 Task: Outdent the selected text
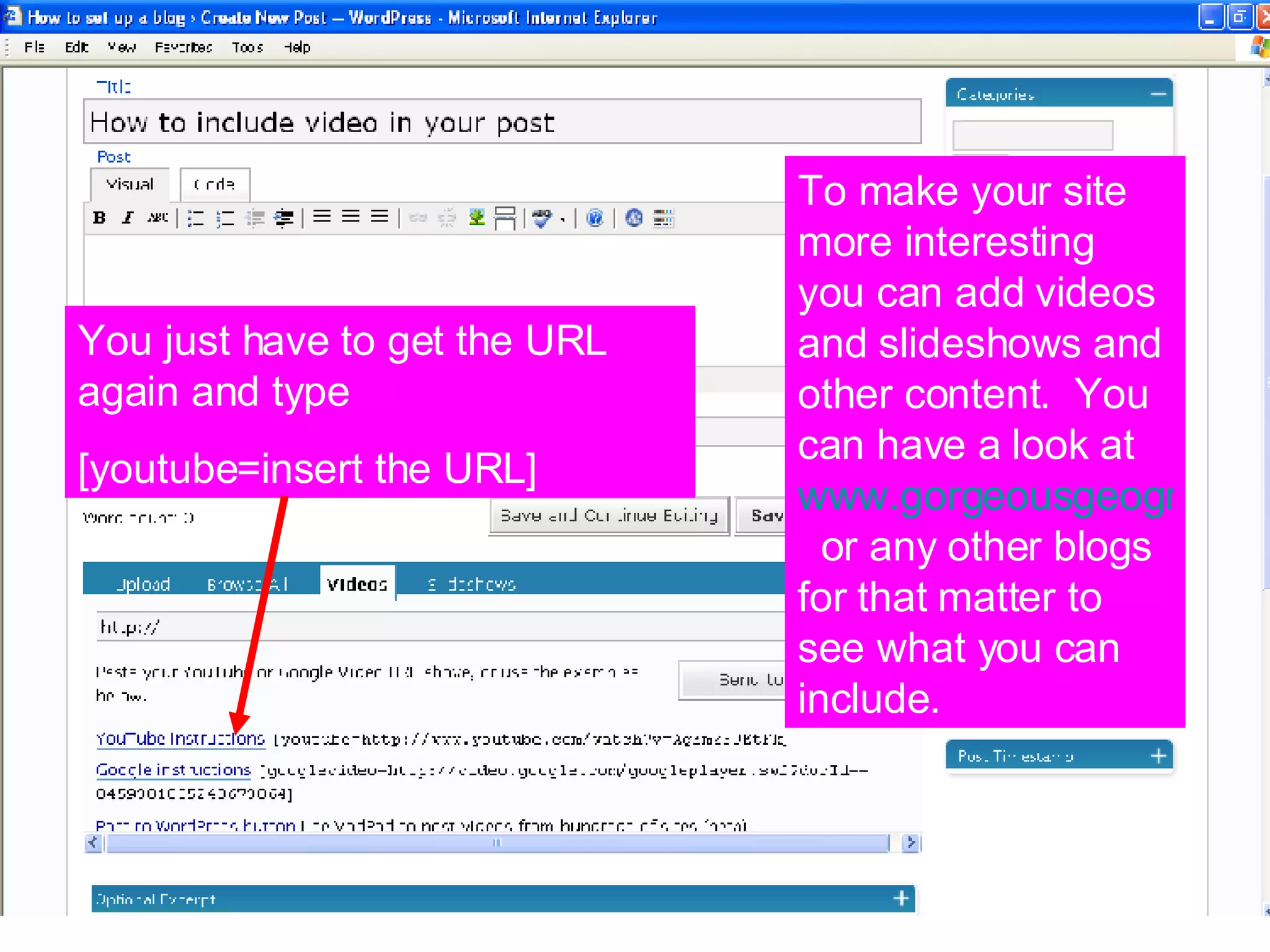pyautogui.click(x=255, y=218)
